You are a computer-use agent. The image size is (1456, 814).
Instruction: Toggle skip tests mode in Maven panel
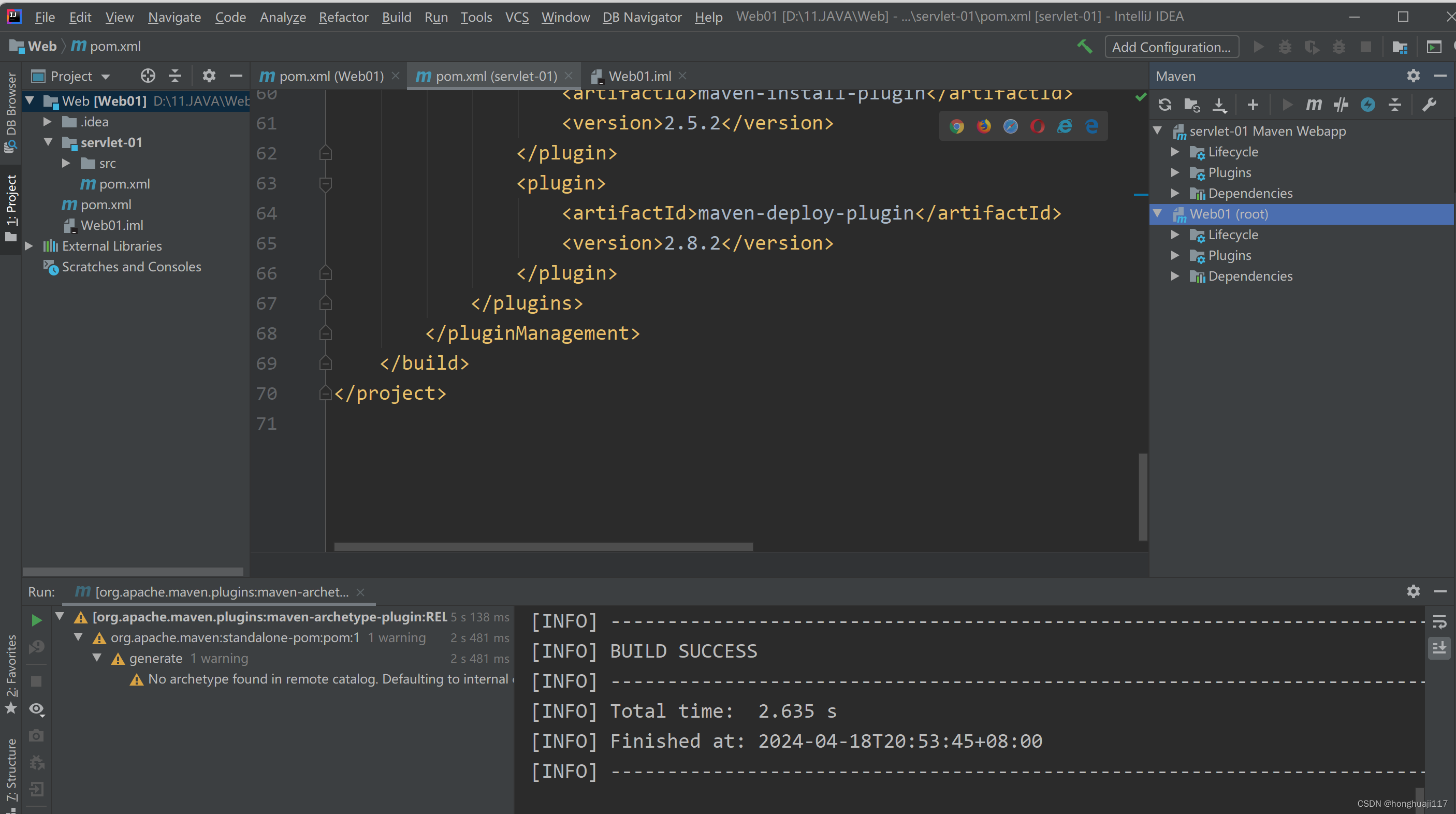point(1342,105)
